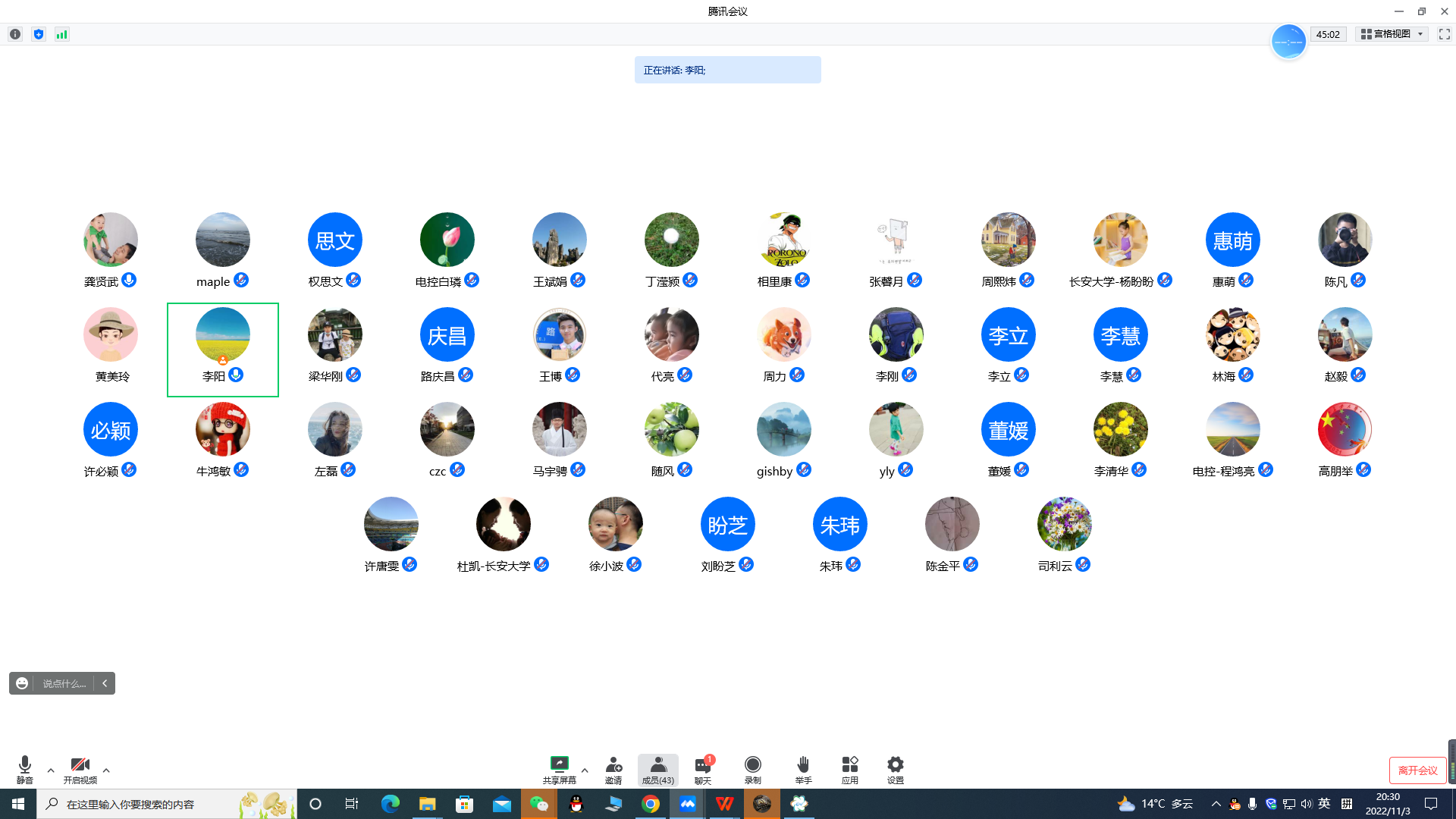Click the 盼芝 avatar of 刘盼芝

(x=728, y=524)
